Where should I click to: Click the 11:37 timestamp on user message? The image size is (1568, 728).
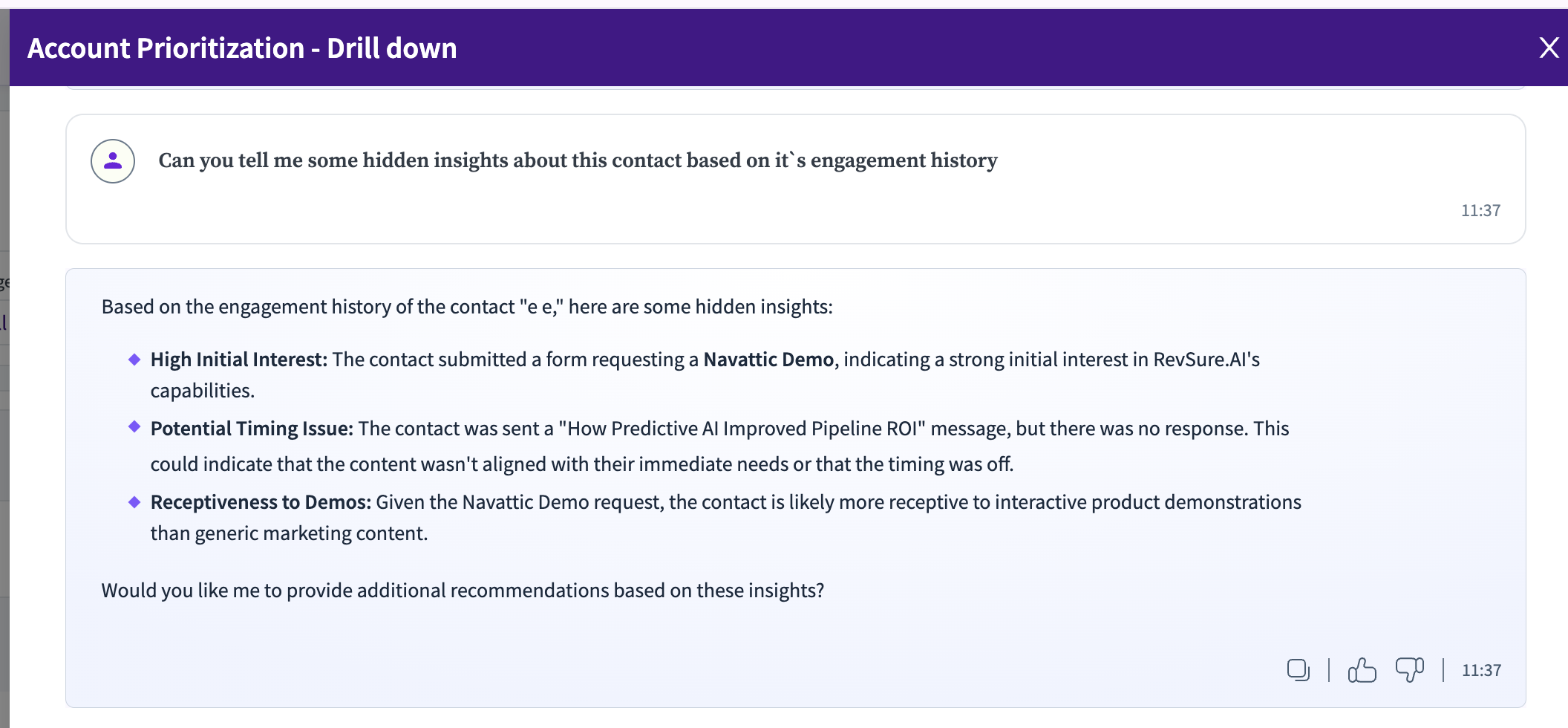pos(1480,210)
